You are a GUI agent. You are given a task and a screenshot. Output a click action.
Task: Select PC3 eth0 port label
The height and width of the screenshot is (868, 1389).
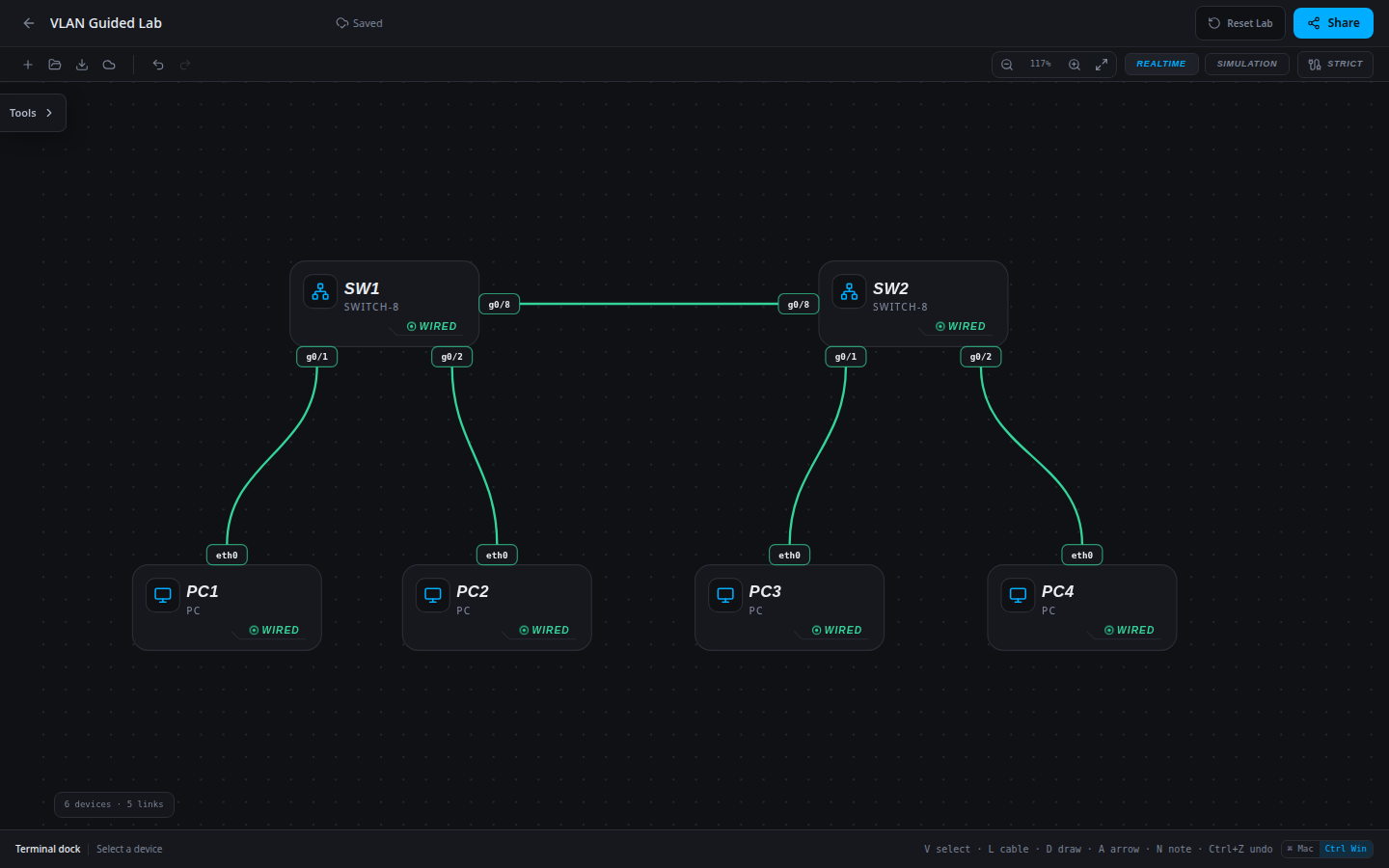pyautogui.click(x=790, y=556)
